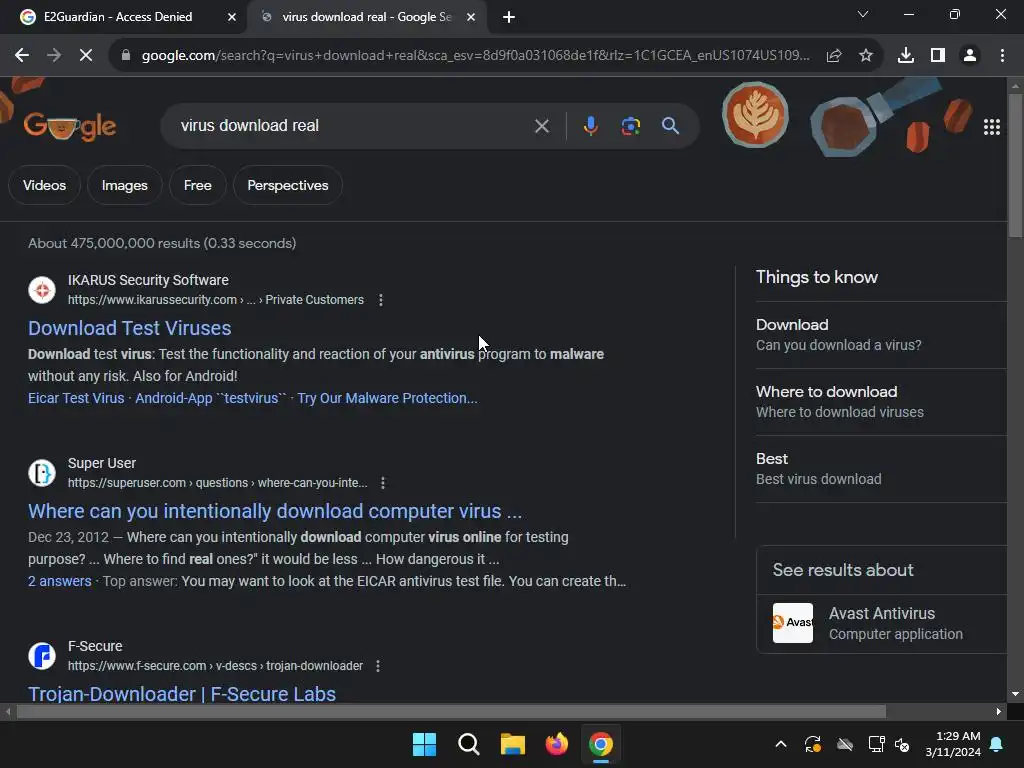Open options for IKARUS Security result

click(381, 300)
